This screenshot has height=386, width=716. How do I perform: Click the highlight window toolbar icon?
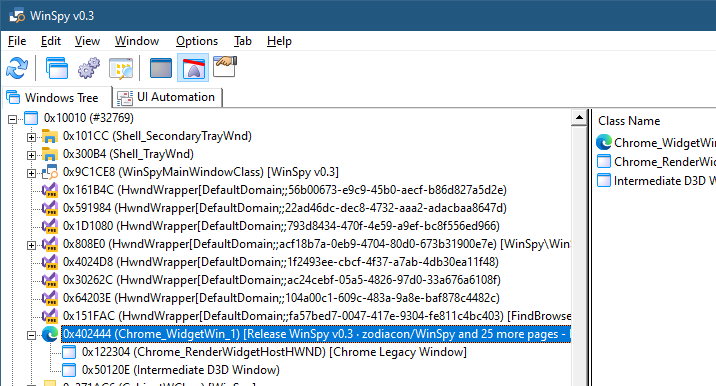(x=121, y=68)
